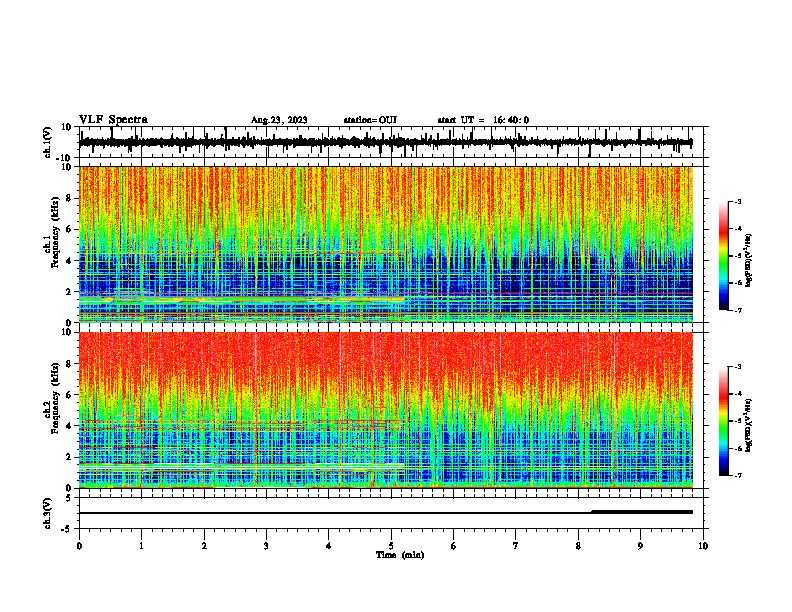
Task: Select the "Aug.23, 2023" date text
Action: (x=279, y=120)
